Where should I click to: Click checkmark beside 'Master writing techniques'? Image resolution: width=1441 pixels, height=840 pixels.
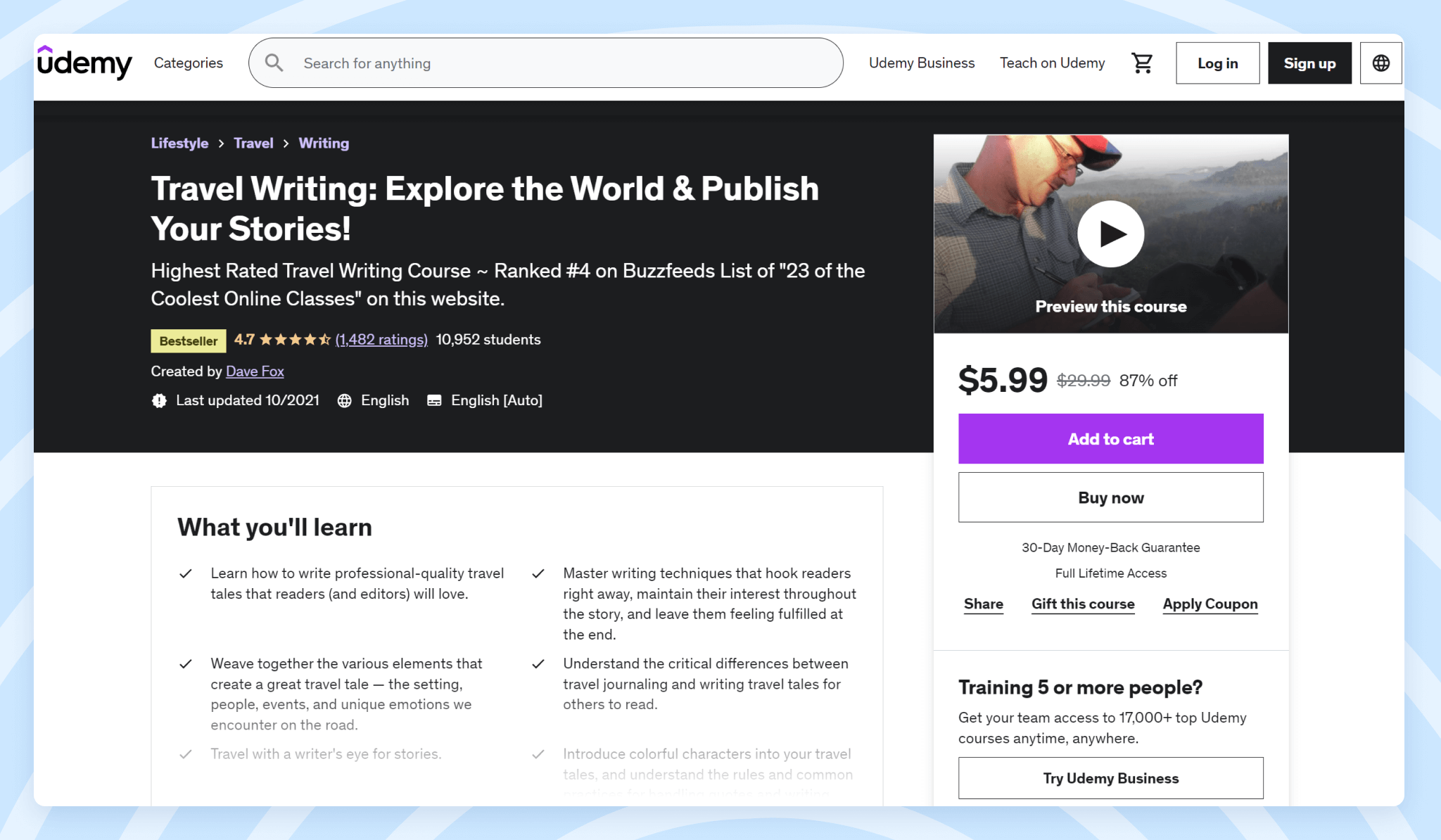coord(538,574)
